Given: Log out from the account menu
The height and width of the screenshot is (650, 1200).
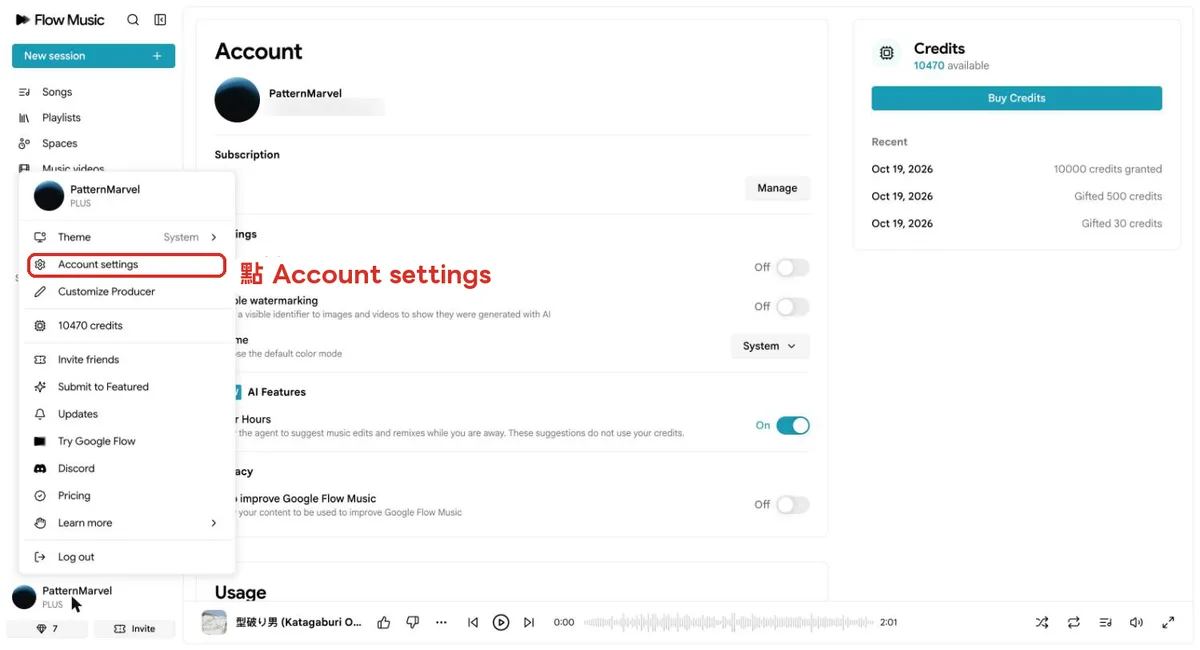Looking at the screenshot, I should pyautogui.click(x=126, y=557).
